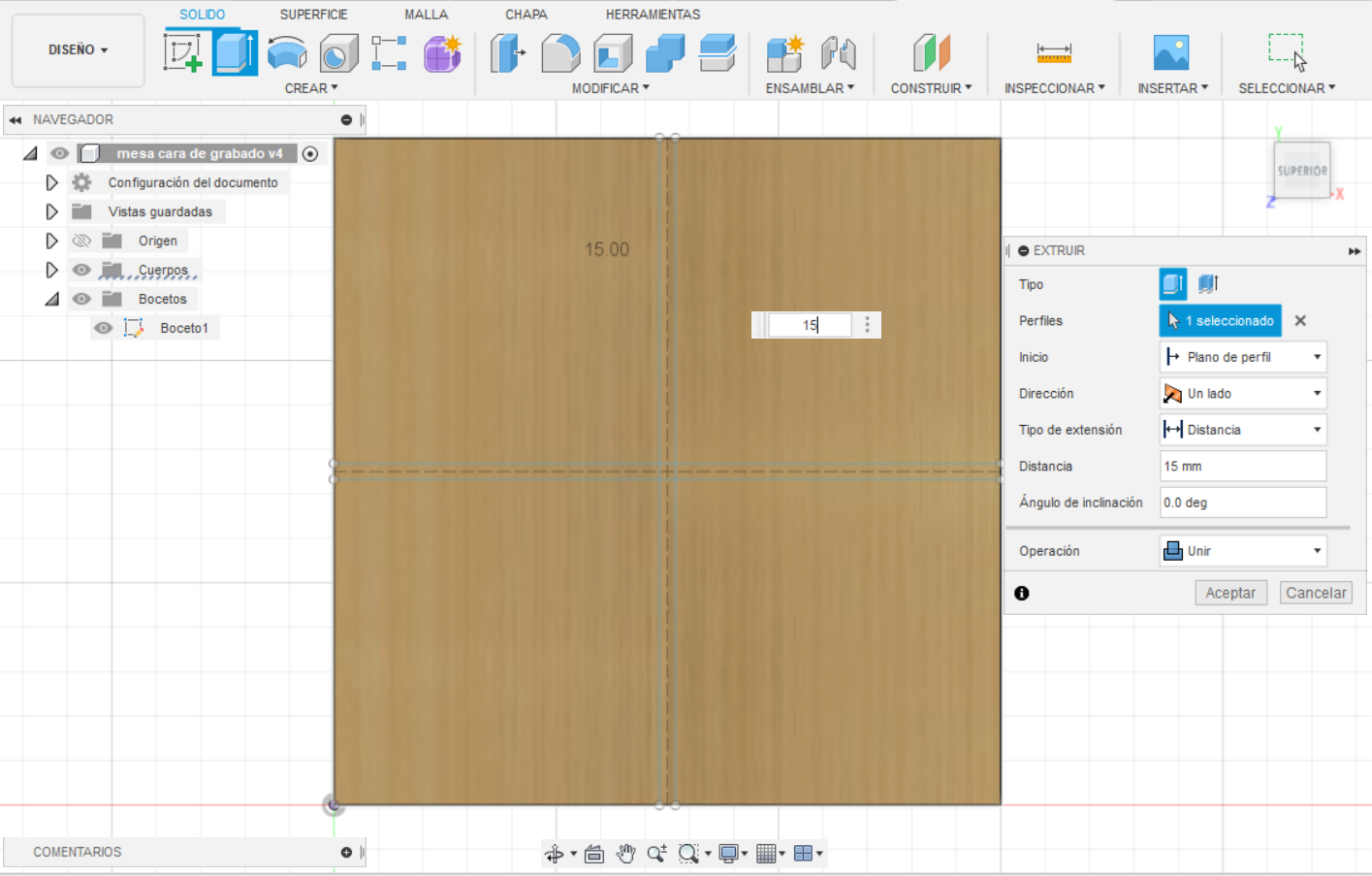The width and height of the screenshot is (1372, 876).
Task: Choose the solid extrude type
Action: (1173, 284)
